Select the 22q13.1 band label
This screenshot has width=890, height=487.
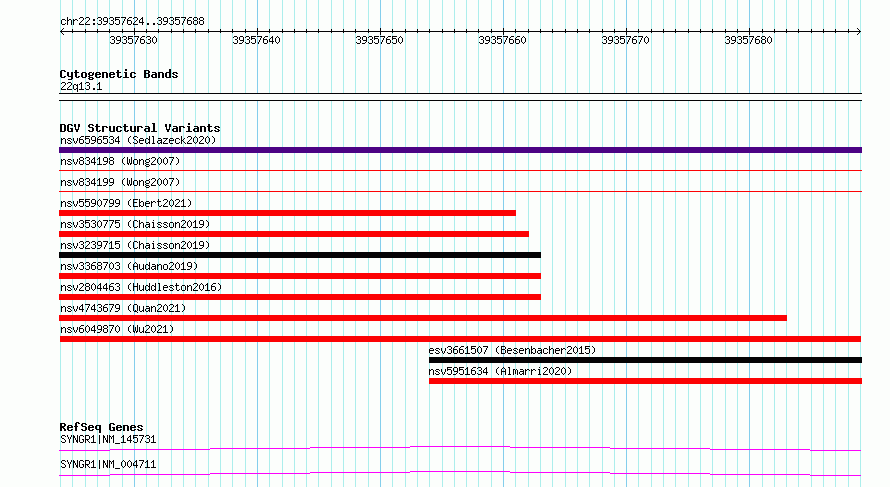coord(81,86)
